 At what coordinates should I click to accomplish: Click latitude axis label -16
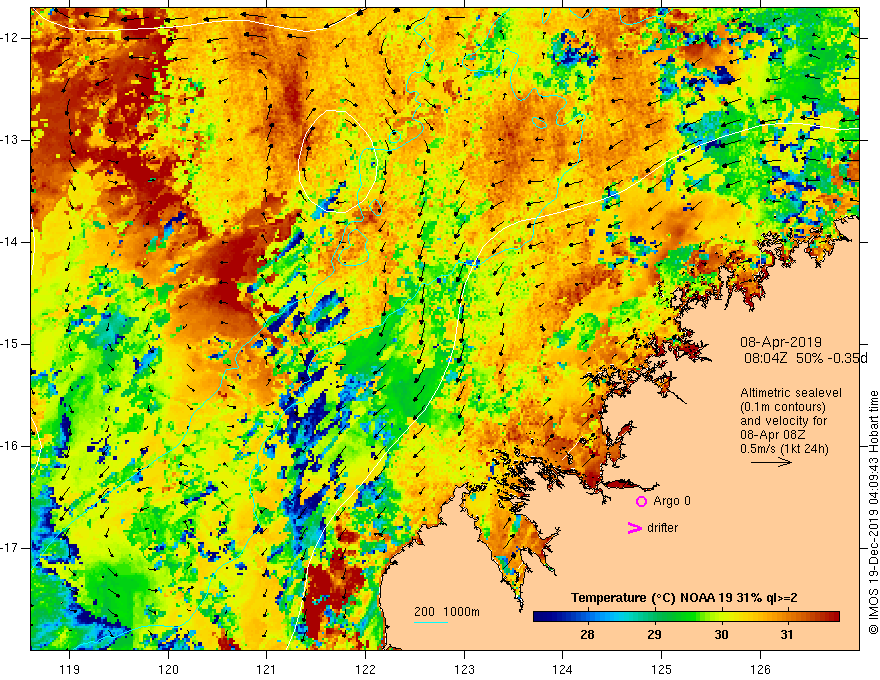point(10,446)
